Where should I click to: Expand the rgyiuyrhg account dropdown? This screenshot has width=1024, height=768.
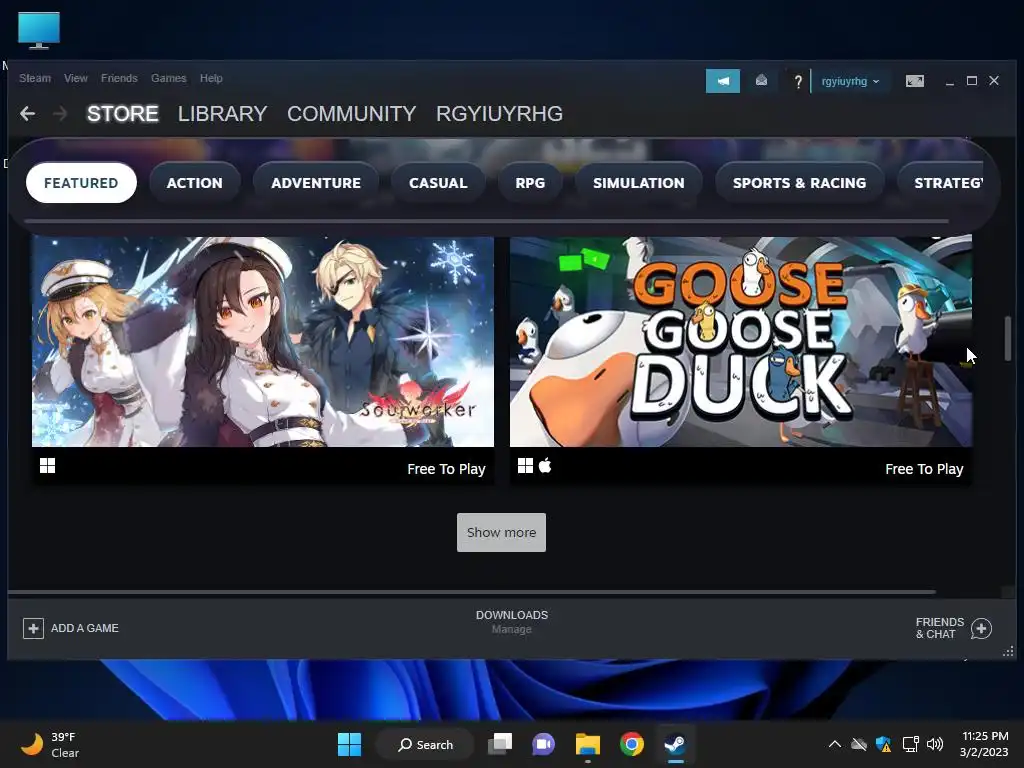coord(850,82)
